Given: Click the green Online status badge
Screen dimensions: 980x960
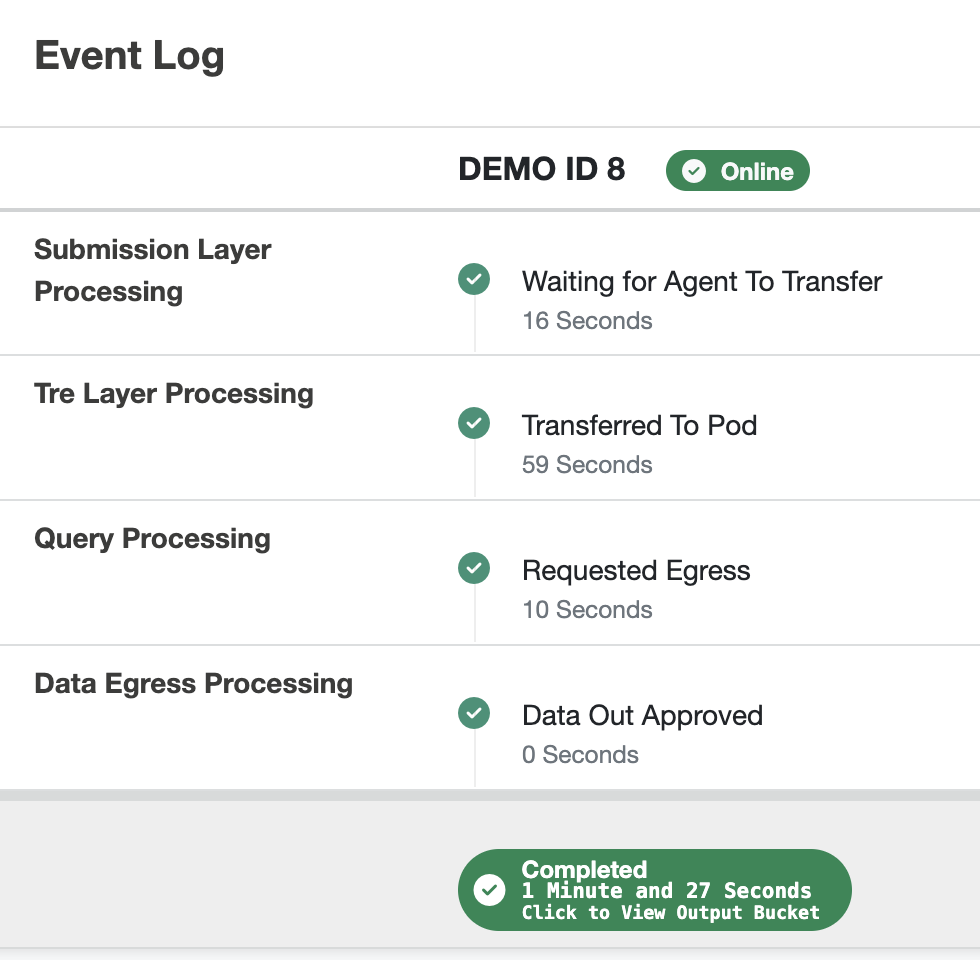Looking at the screenshot, I should 738,172.
